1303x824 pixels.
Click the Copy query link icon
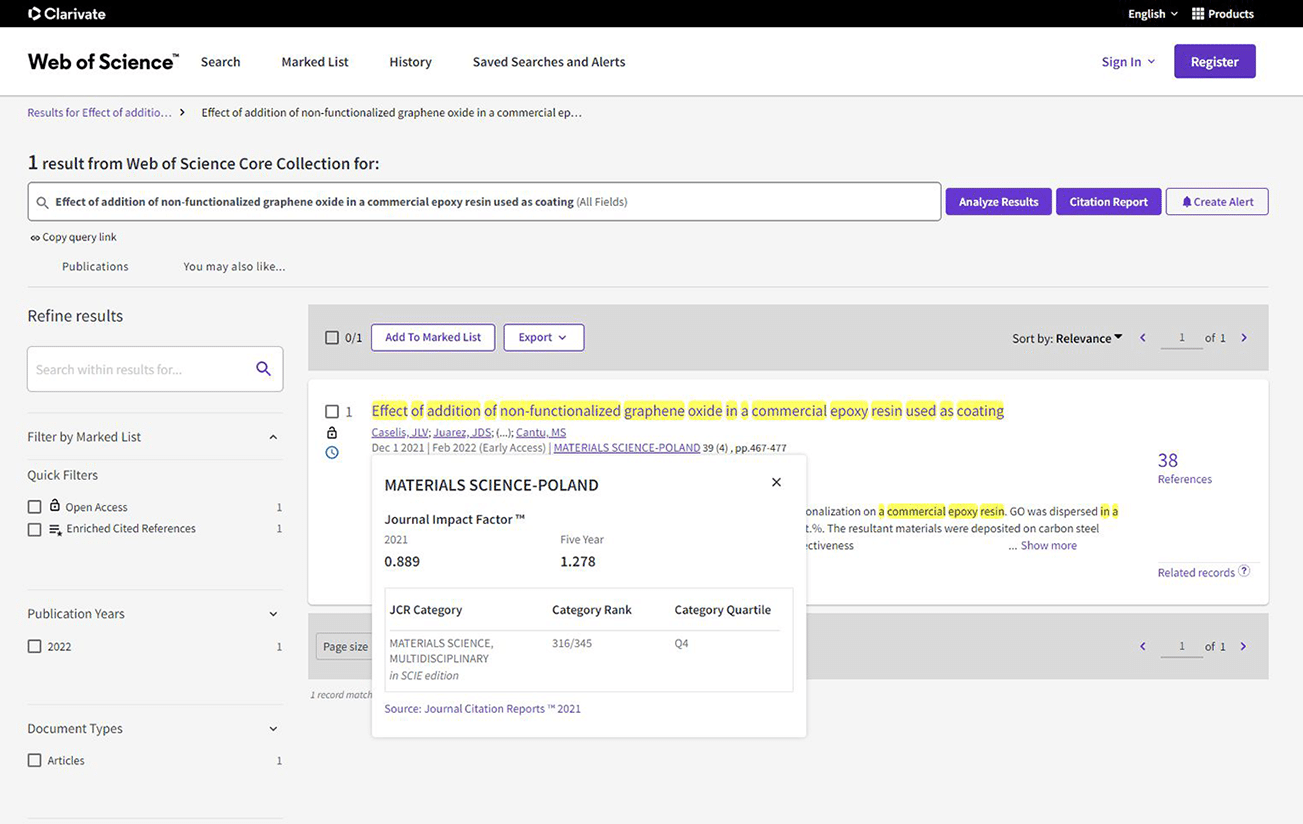35,238
